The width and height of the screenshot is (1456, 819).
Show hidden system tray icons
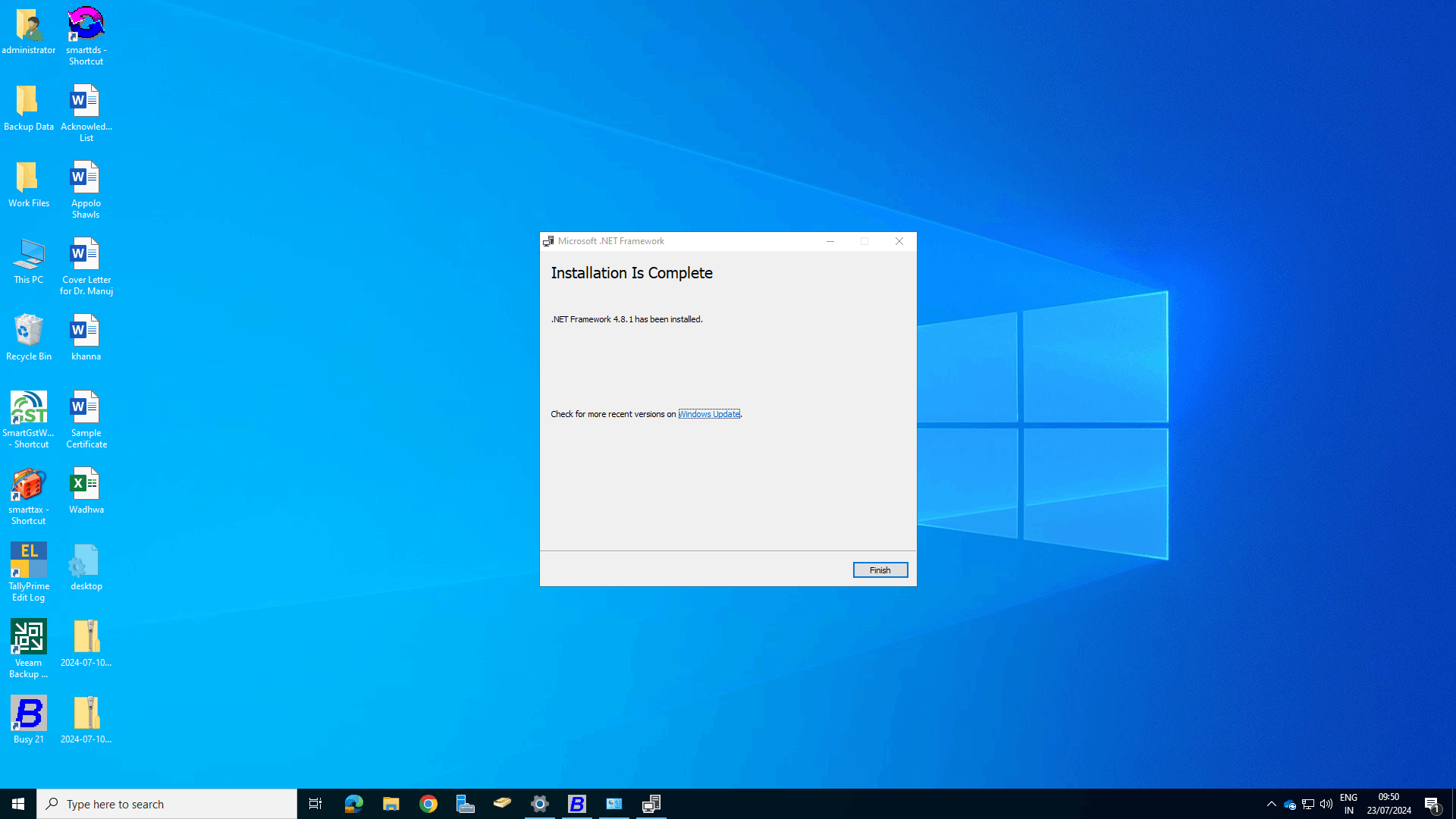click(1272, 804)
